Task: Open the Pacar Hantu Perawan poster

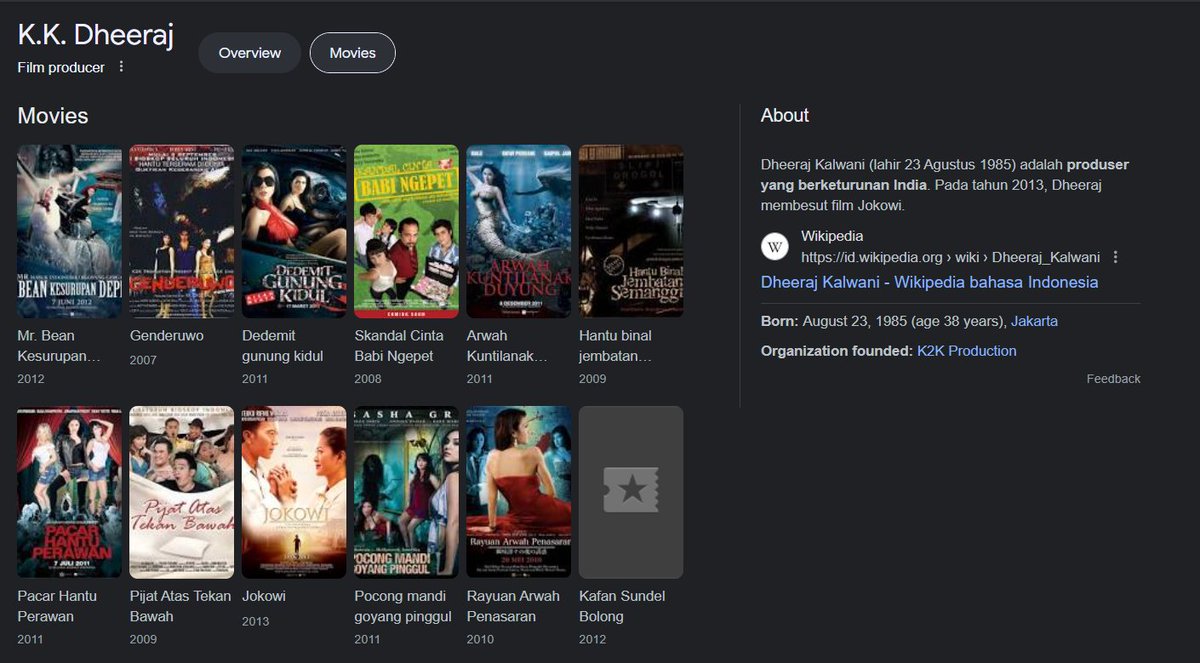Action: 70,492
